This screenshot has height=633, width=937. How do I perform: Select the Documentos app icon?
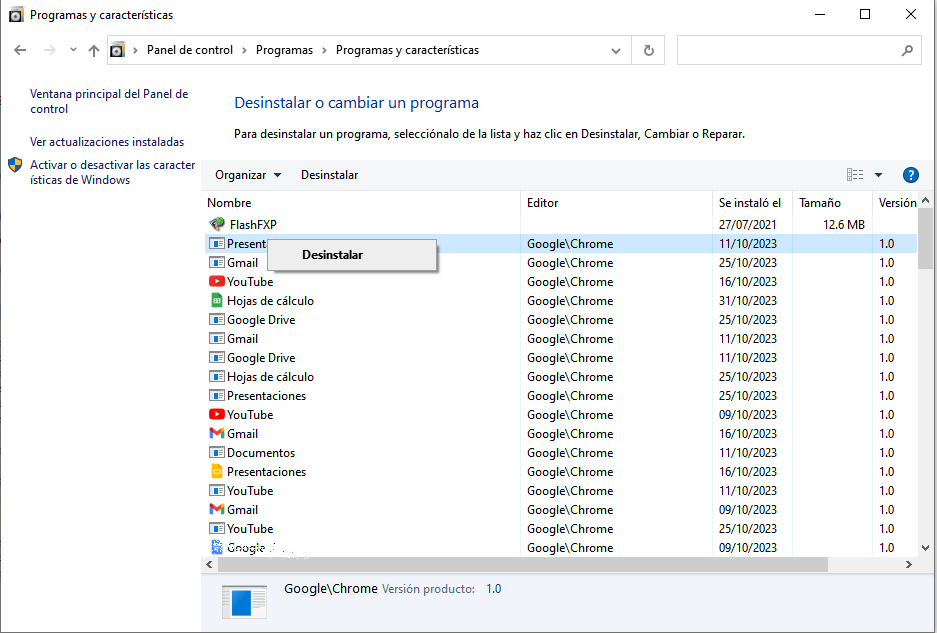pos(216,452)
